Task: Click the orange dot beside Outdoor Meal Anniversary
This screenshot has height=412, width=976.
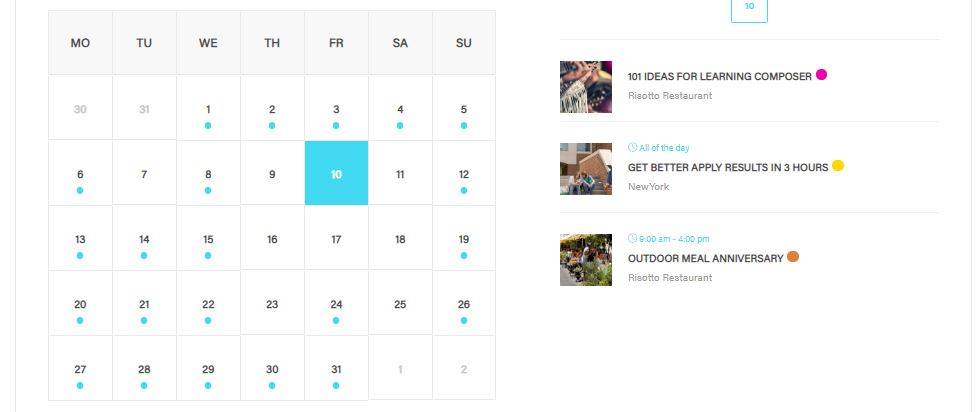Action: point(793,256)
